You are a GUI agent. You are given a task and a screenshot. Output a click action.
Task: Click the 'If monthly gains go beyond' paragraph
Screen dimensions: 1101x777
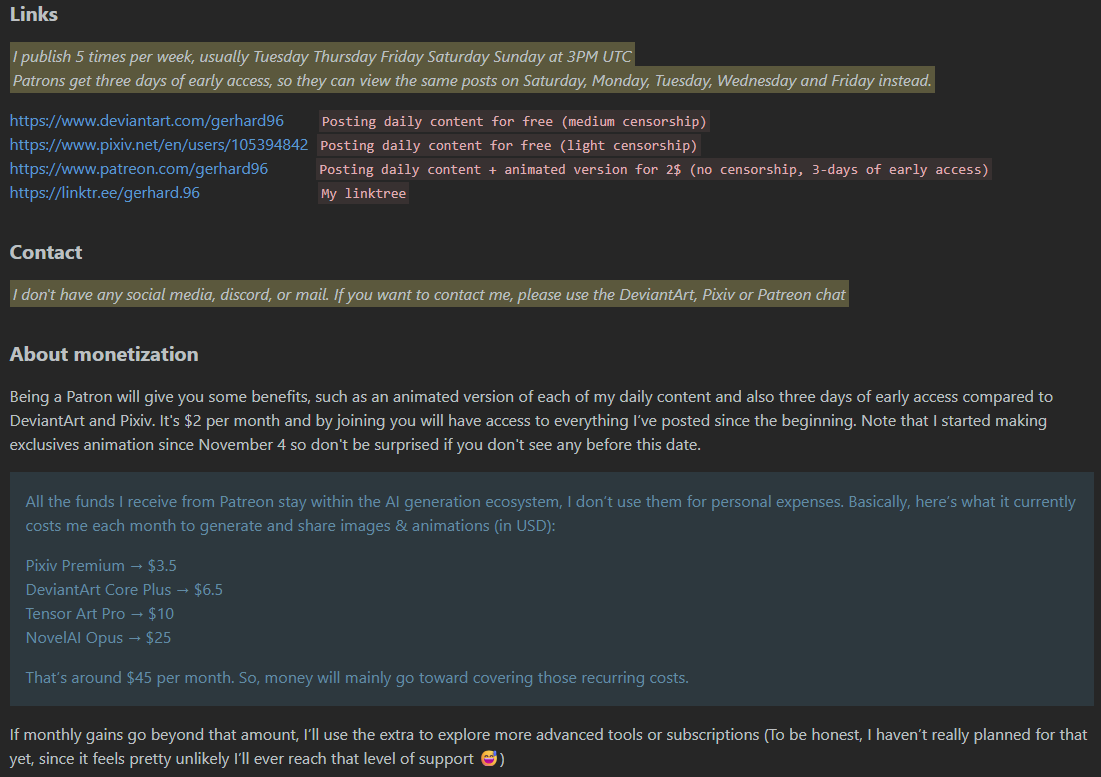548,747
